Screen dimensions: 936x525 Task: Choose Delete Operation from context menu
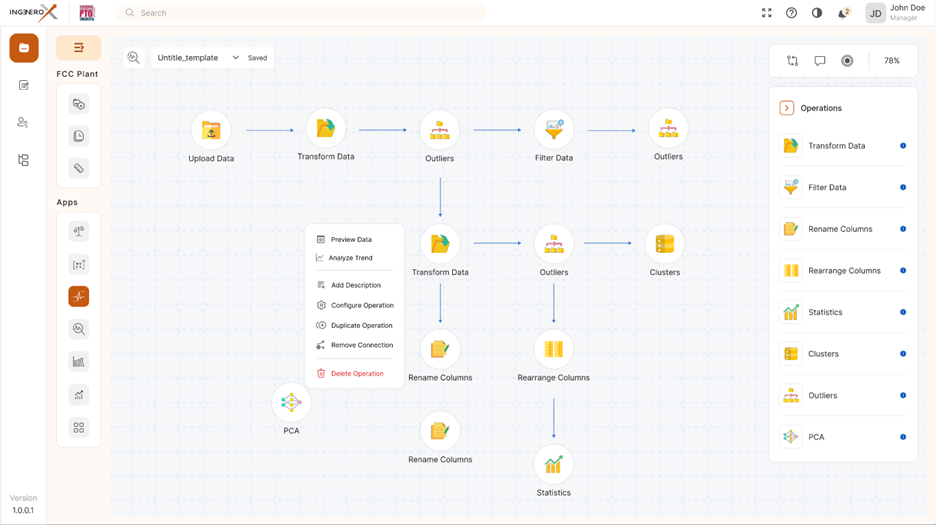[357, 374]
